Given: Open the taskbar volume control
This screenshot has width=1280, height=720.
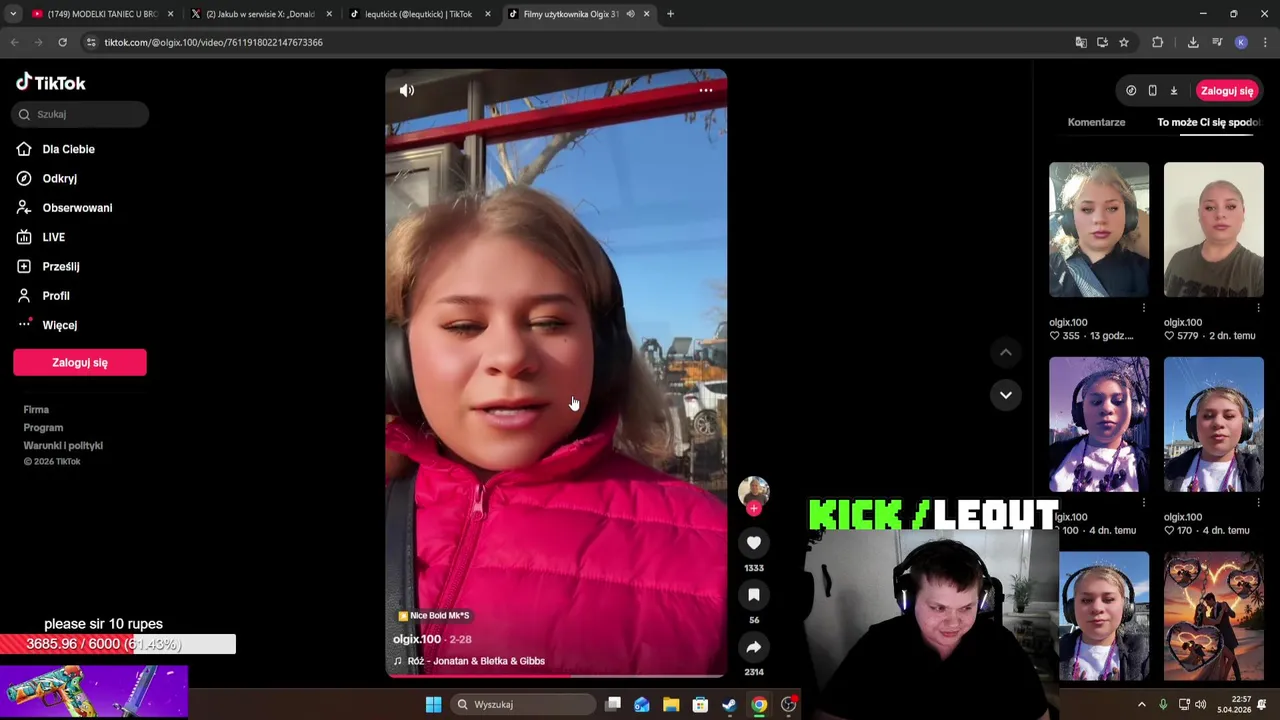Looking at the screenshot, I should pos(1200,704).
